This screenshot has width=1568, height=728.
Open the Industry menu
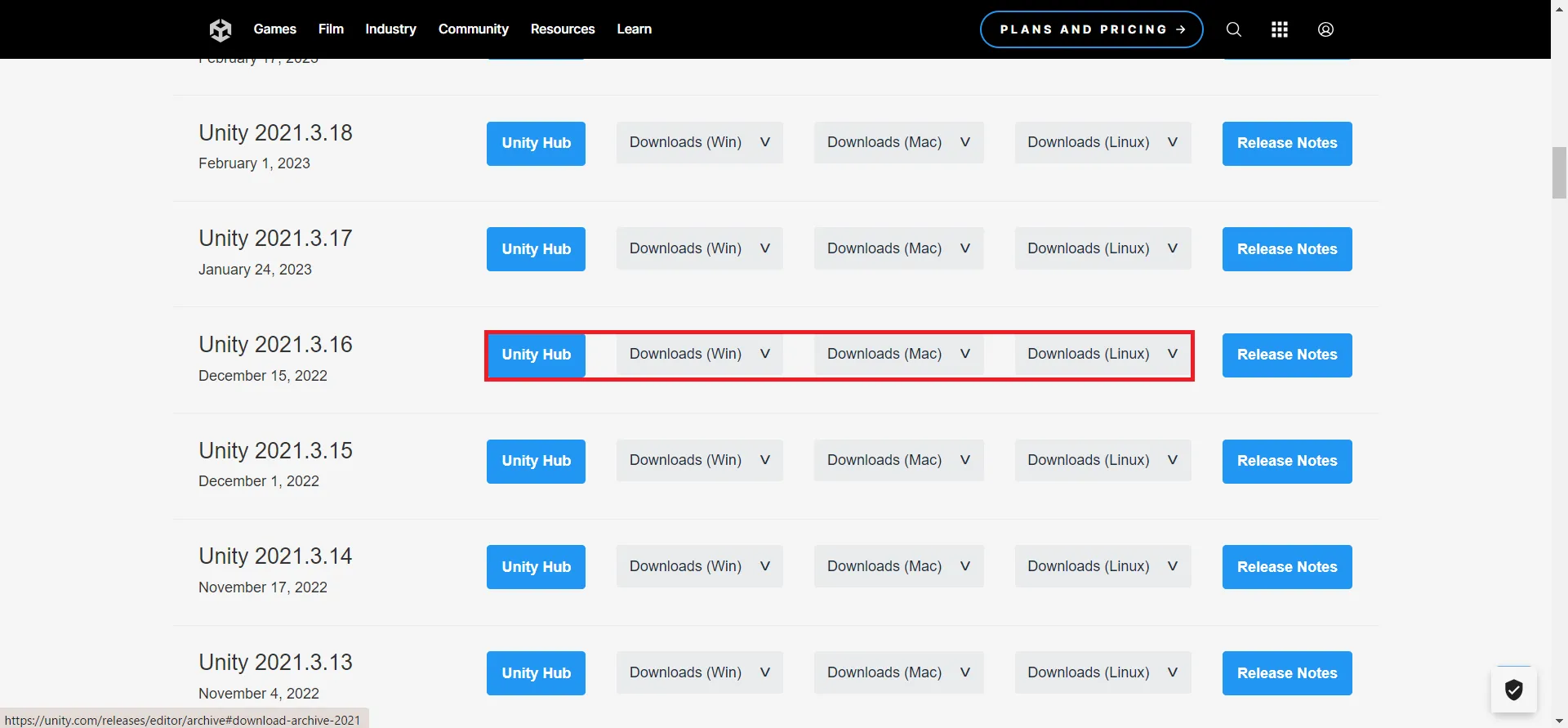(390, 29)
